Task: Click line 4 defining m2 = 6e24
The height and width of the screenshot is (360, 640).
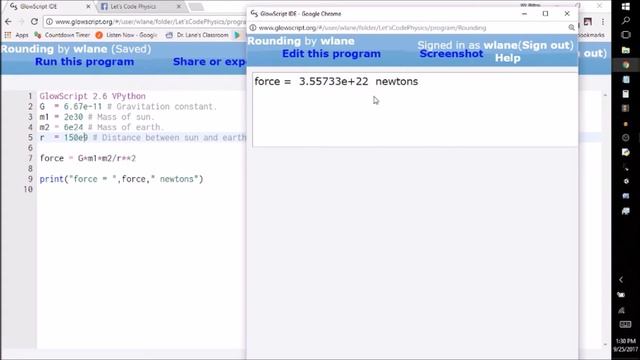Action: [102, 127]
